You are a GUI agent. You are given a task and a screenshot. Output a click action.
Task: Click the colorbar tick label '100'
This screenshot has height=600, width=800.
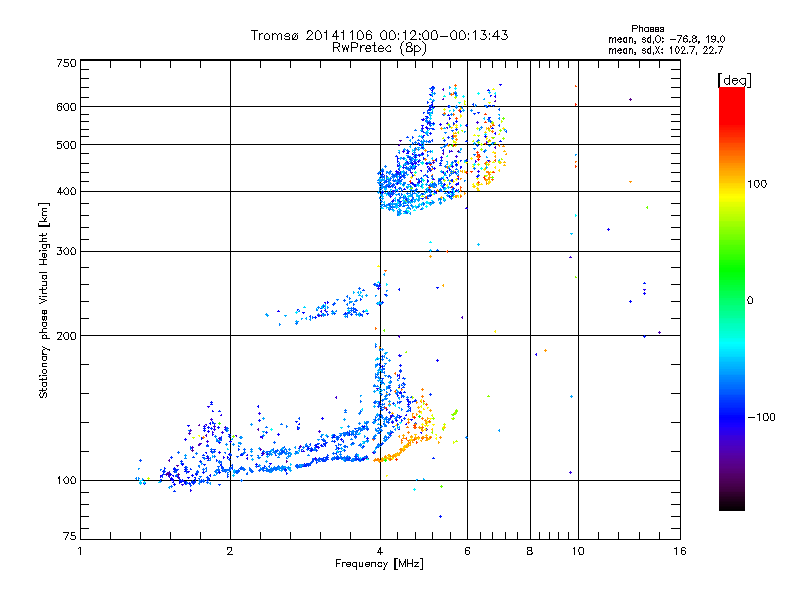pos(757,184)
